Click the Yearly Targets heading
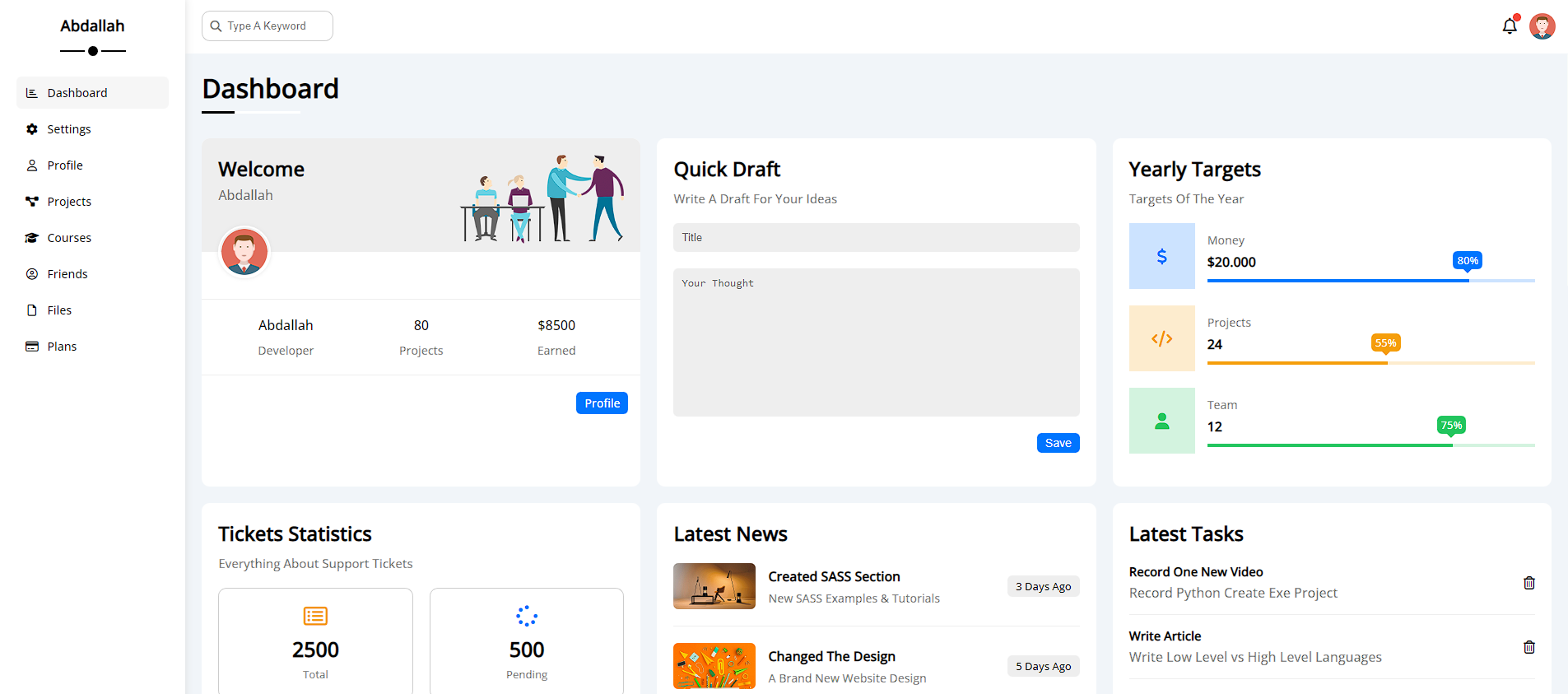1568x694 pixels. [x=1194, y=170]
